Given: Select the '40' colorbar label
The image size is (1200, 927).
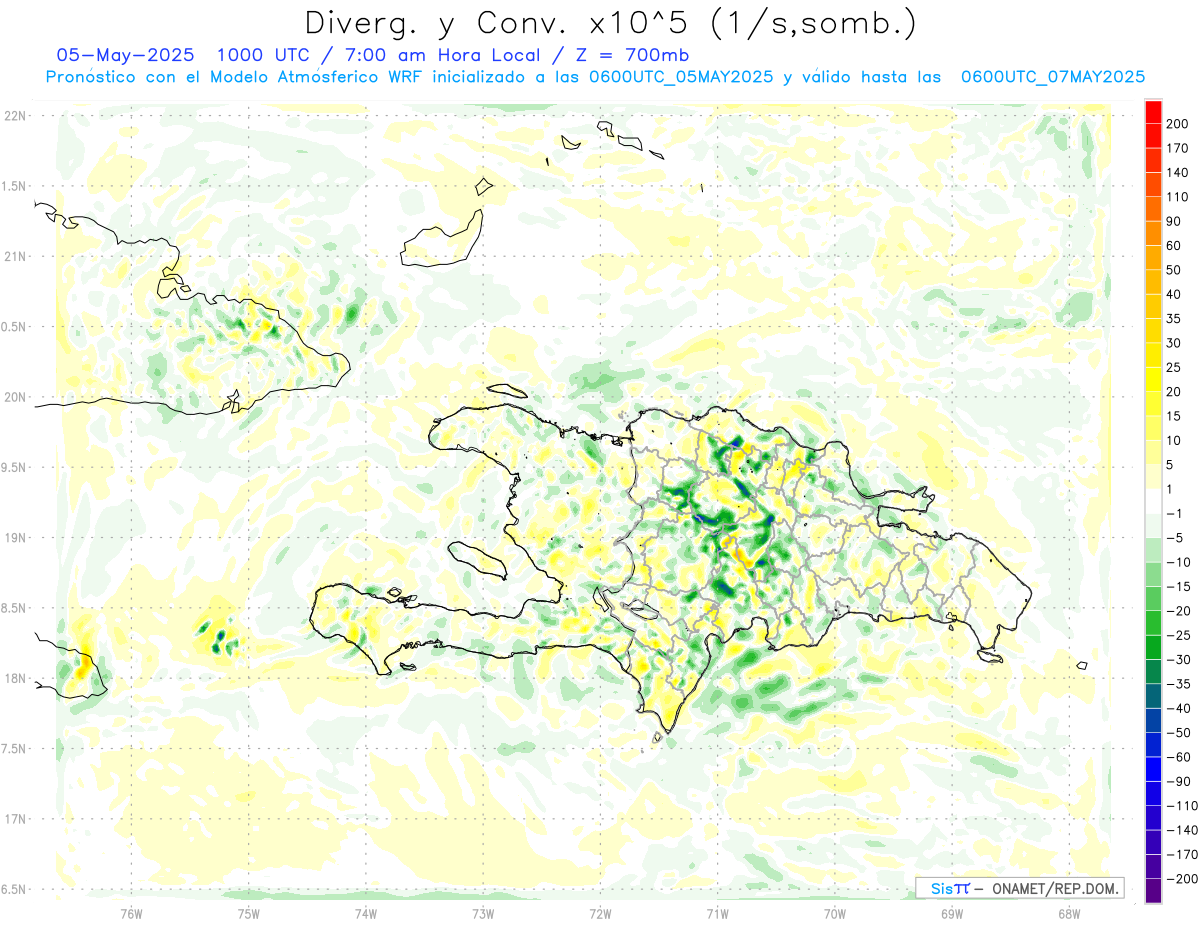Looking at the screenshot, I should click(1174, 294).
